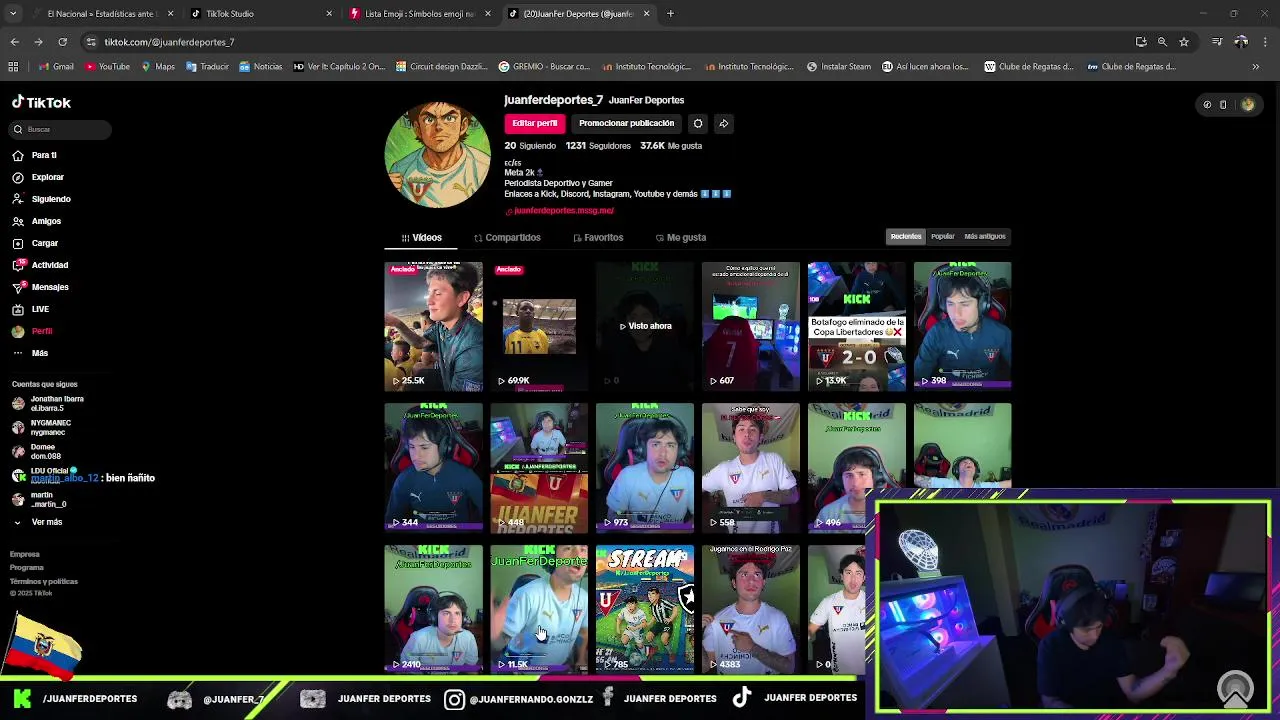Image resolution: width=1280 pixels, height=720 pixels.
Task: Open 20 Siguiendo list
Action: tap(530, 146)
